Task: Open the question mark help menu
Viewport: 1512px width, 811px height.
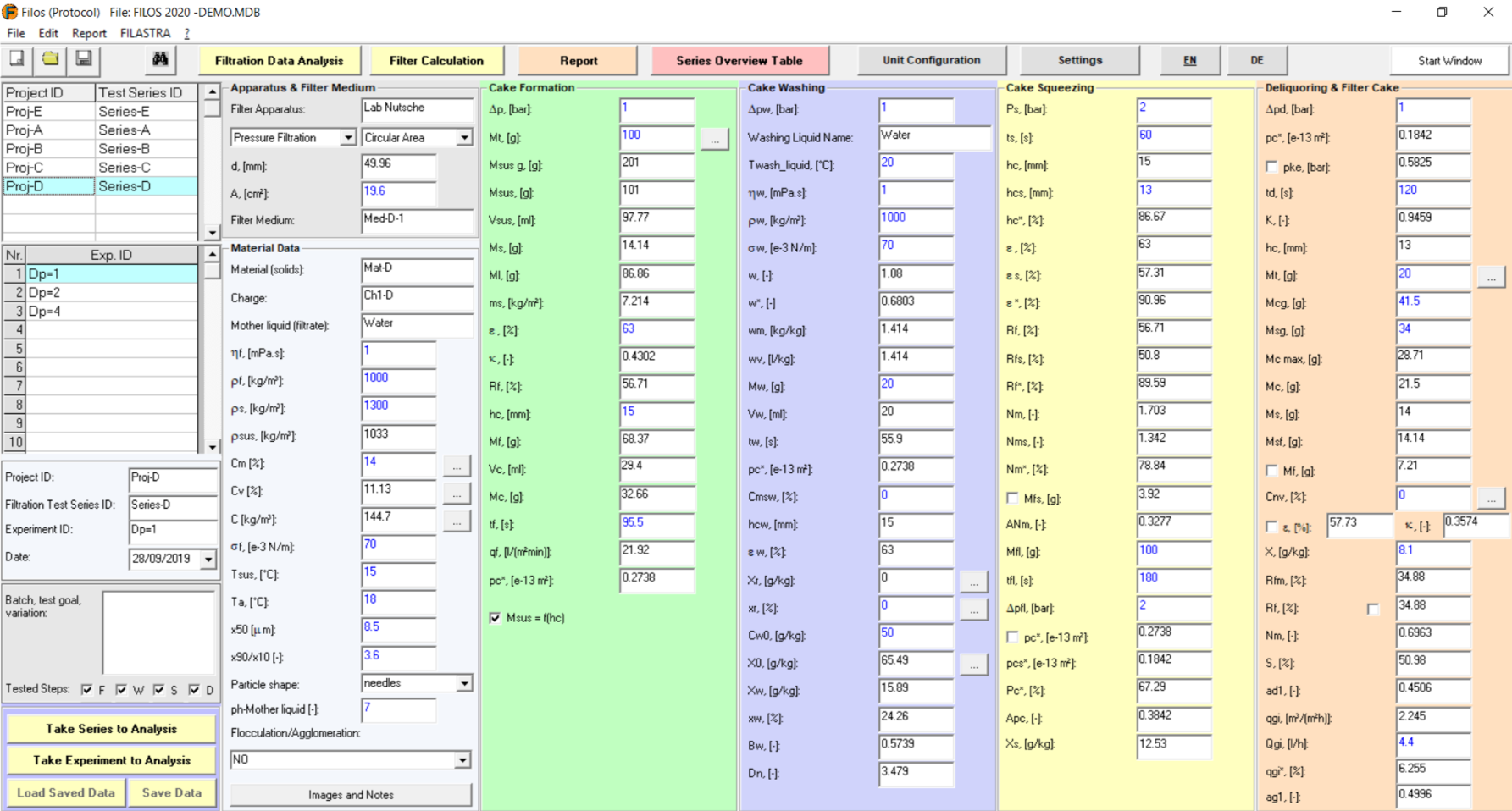Action: [186, 33]
